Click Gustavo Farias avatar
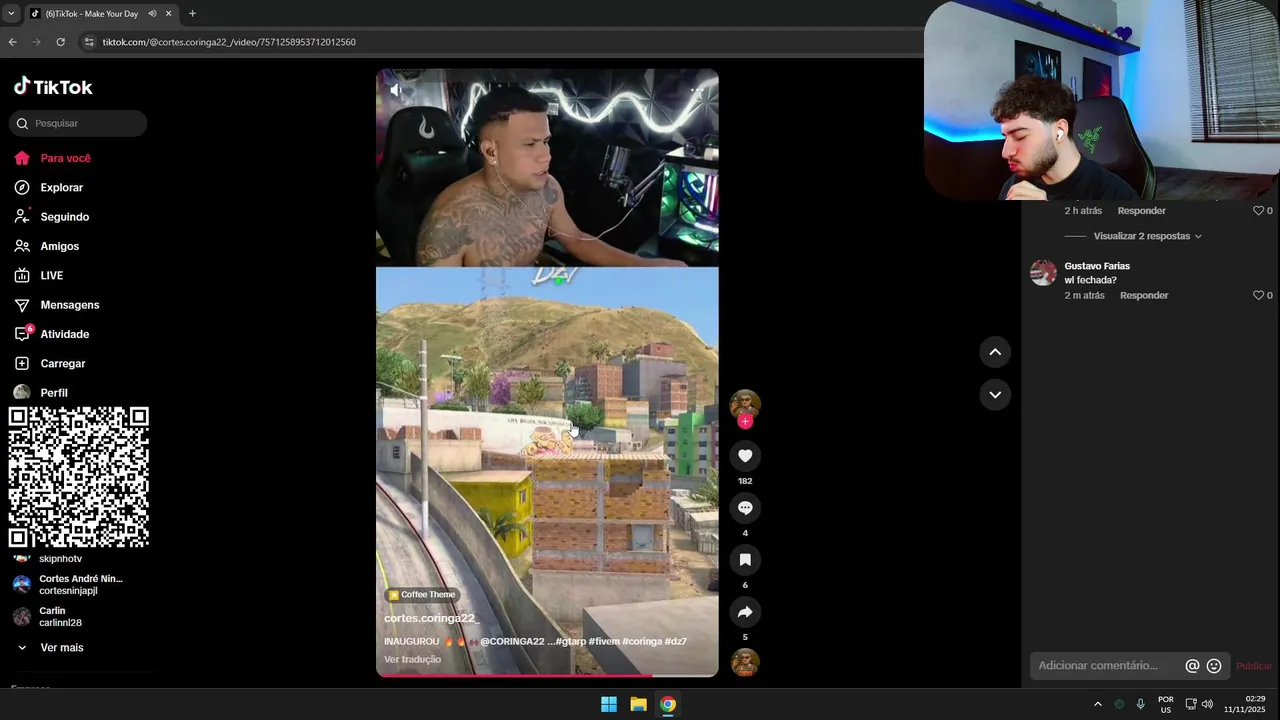The image size is (1280, 720). 1043,273
